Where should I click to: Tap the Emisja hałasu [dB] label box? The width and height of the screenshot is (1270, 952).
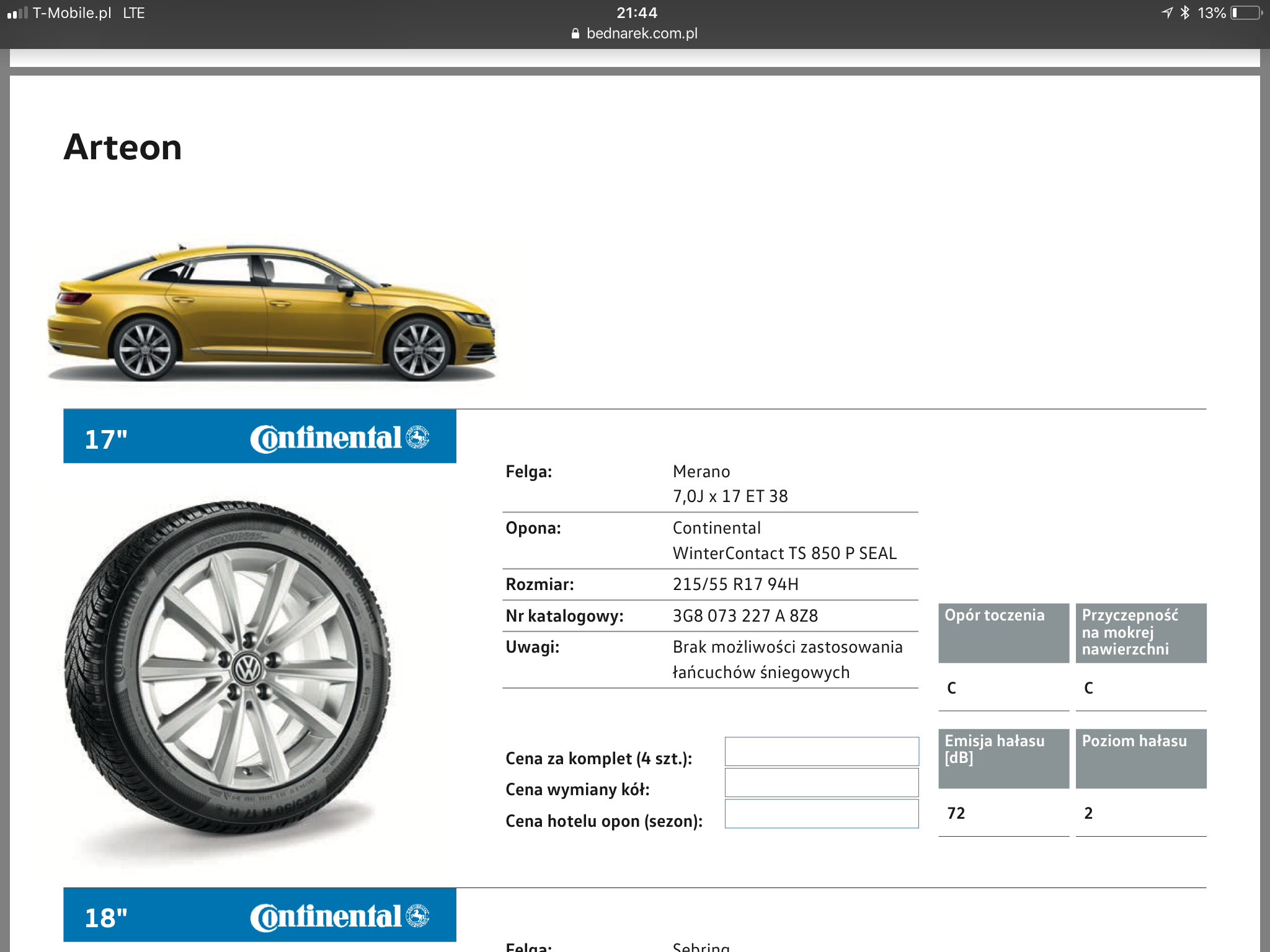tap(1003, 757)
